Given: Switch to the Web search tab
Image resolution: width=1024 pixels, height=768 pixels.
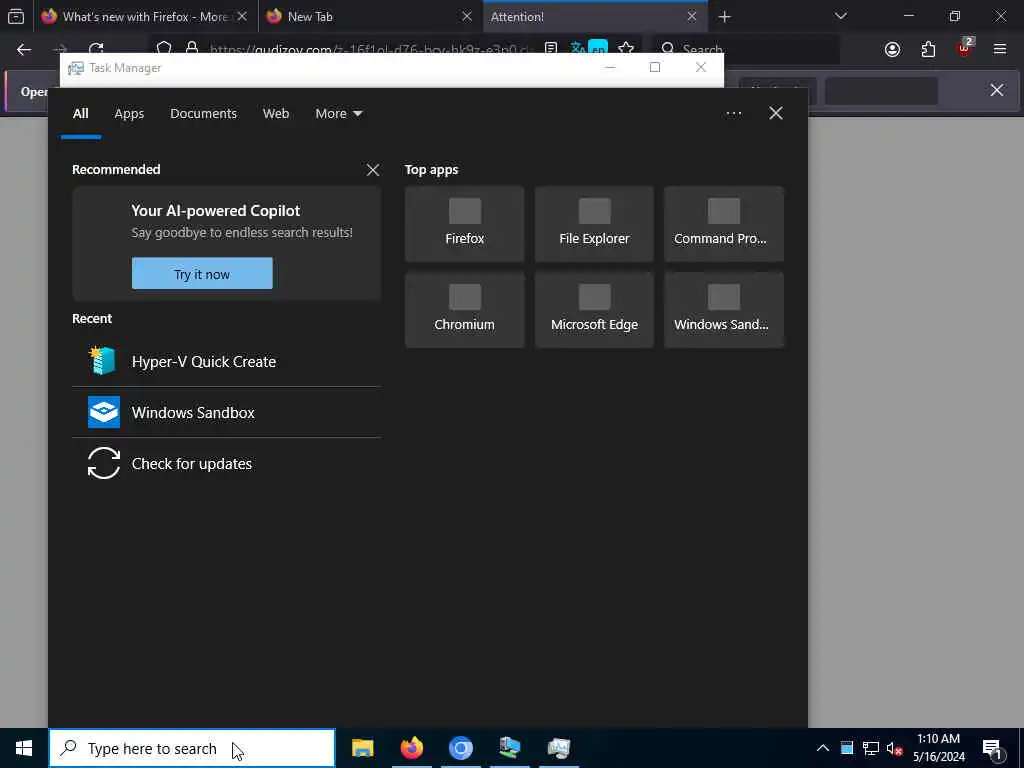Looking at the screenshot, I should coord(276,114).
